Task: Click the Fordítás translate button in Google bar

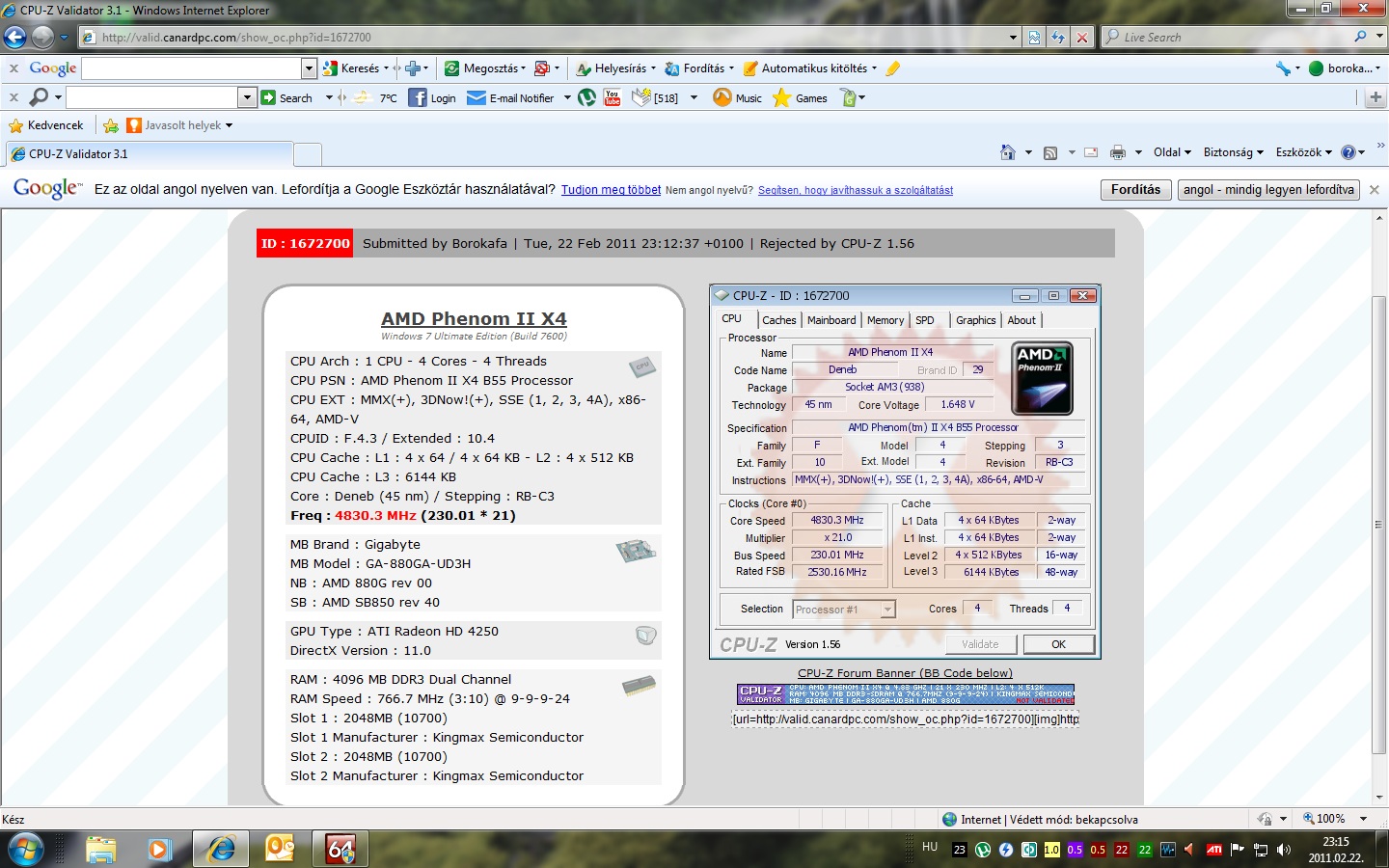Action: click(x=1135, y=190)
